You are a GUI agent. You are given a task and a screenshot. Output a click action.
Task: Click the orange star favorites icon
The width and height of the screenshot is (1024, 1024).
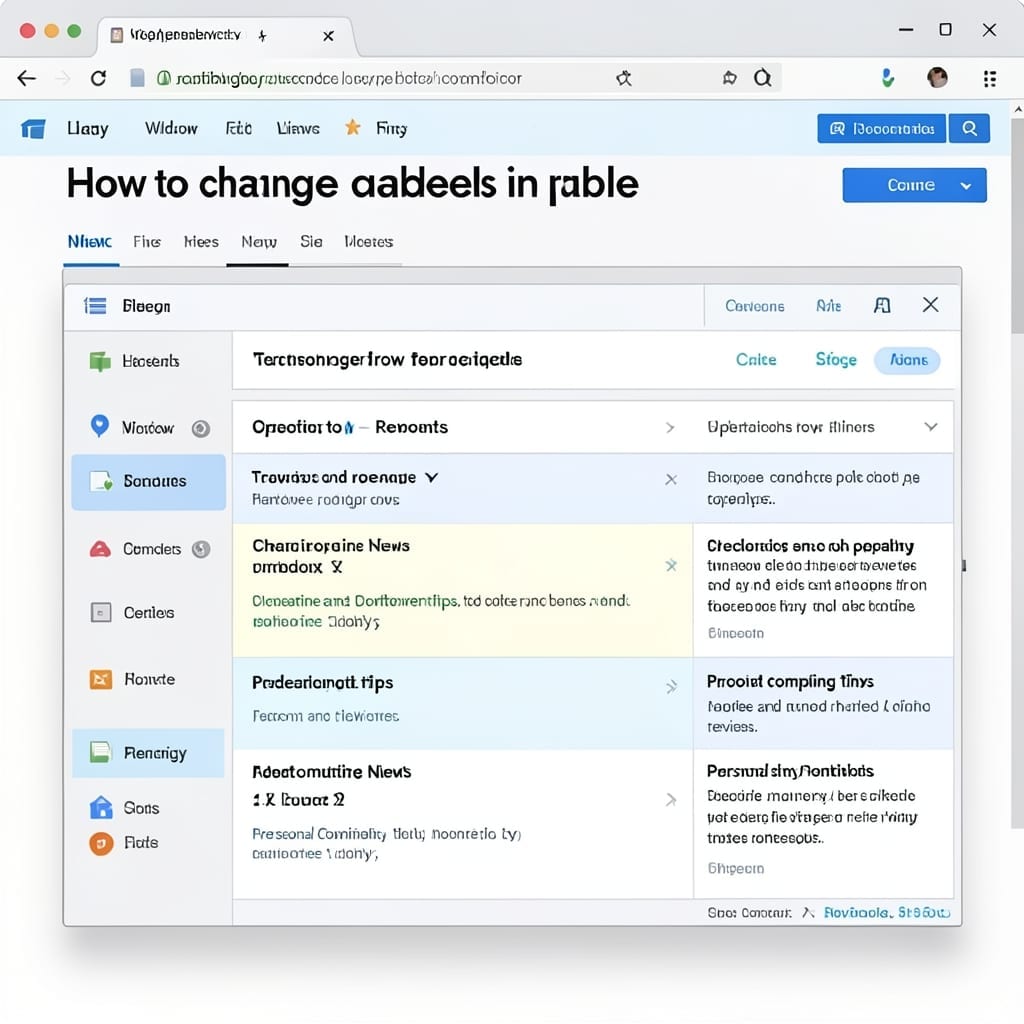pos(353,127)
